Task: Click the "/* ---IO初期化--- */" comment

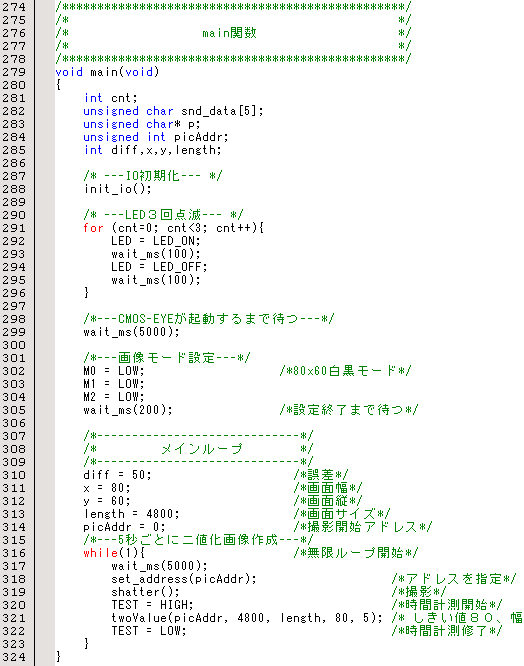Action: pos(152,176)
